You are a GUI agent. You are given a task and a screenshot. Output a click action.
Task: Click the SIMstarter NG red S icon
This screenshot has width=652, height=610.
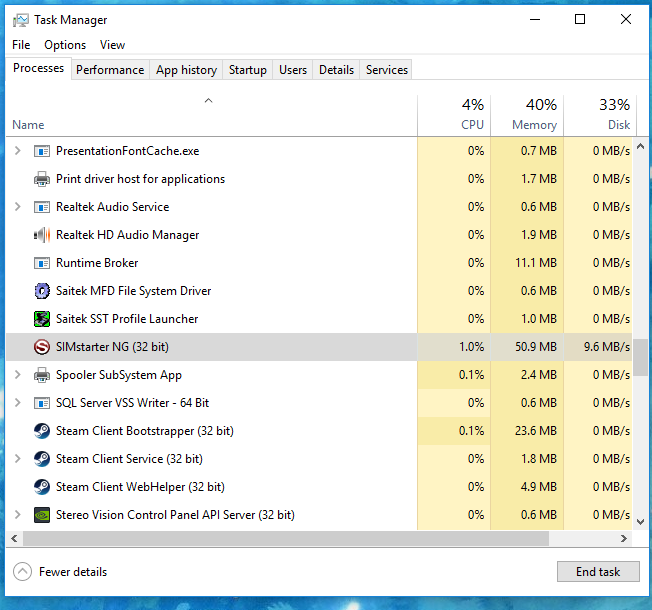pos(42,347)
